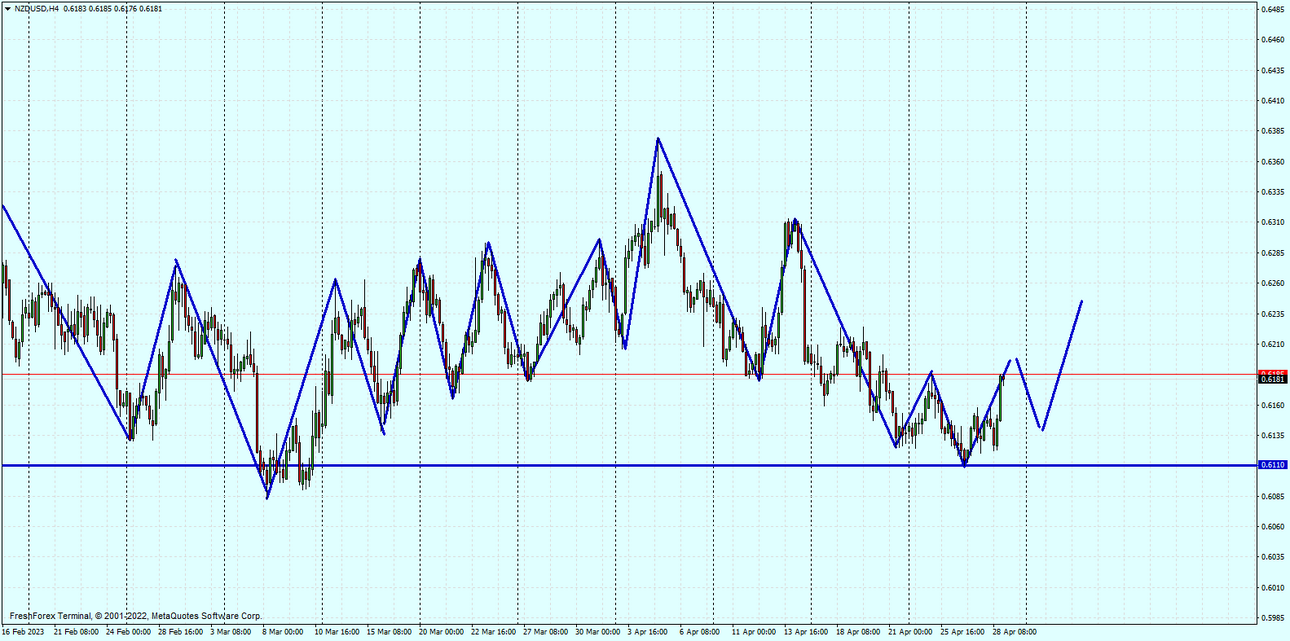Click the 0.6285 price scale label

[x=1272, y=253]
